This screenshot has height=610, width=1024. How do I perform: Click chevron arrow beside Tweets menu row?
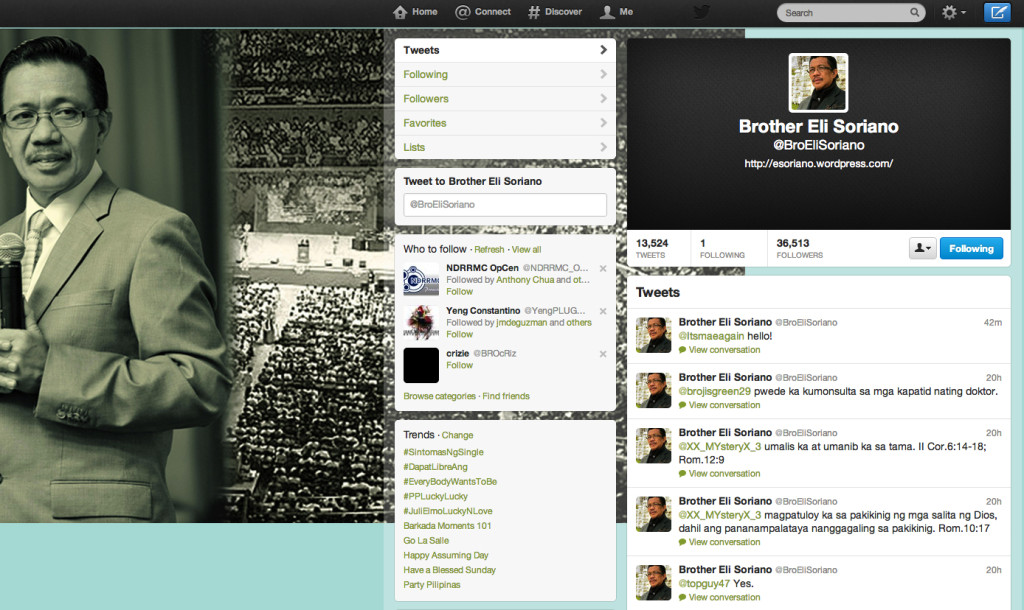(603, 50)
